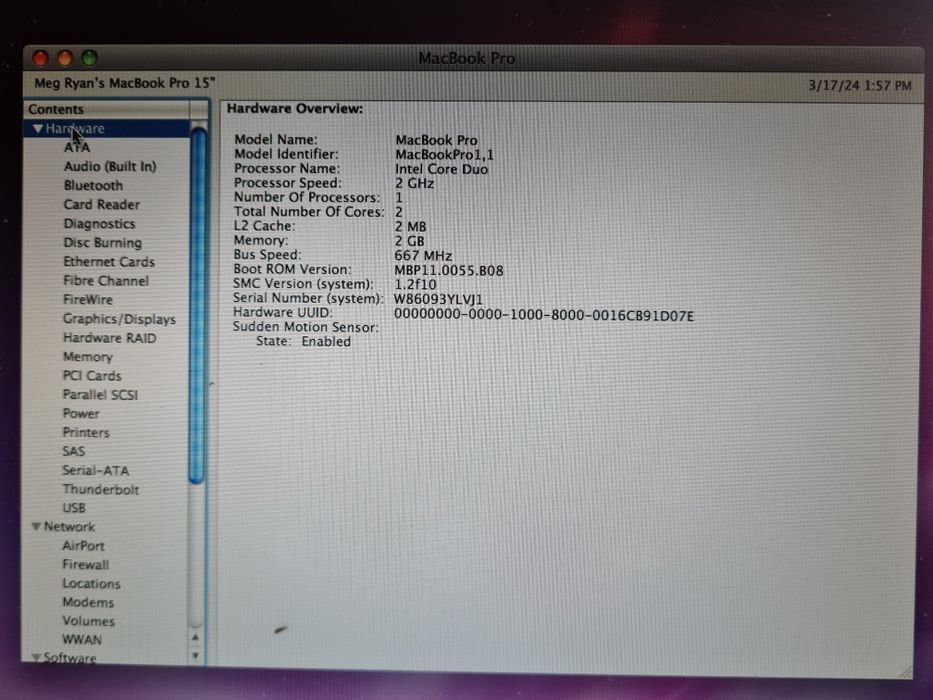Open Diagnostics in sidebar

click(99, 224)
